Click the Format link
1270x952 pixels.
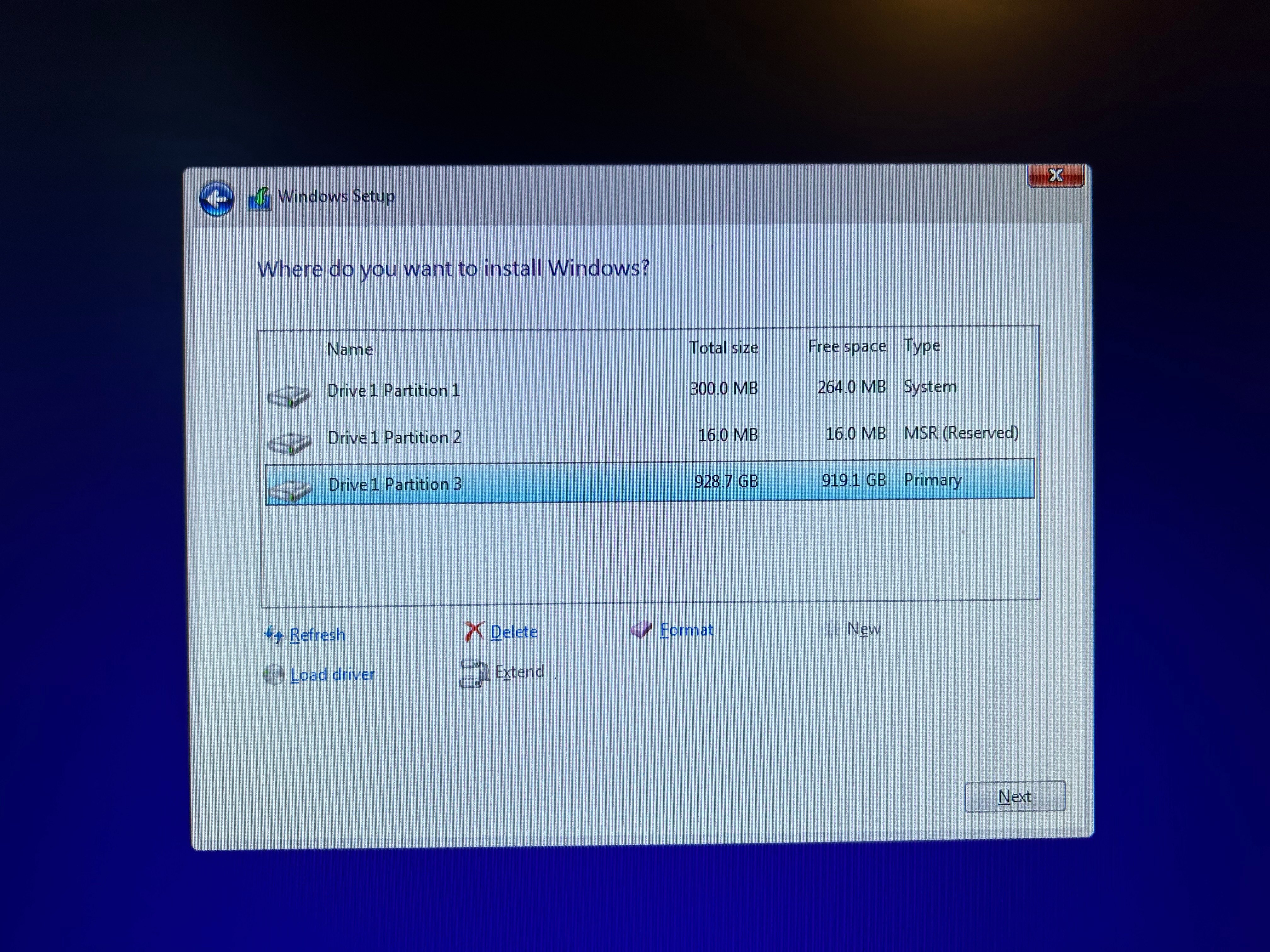tap(686, 630)
